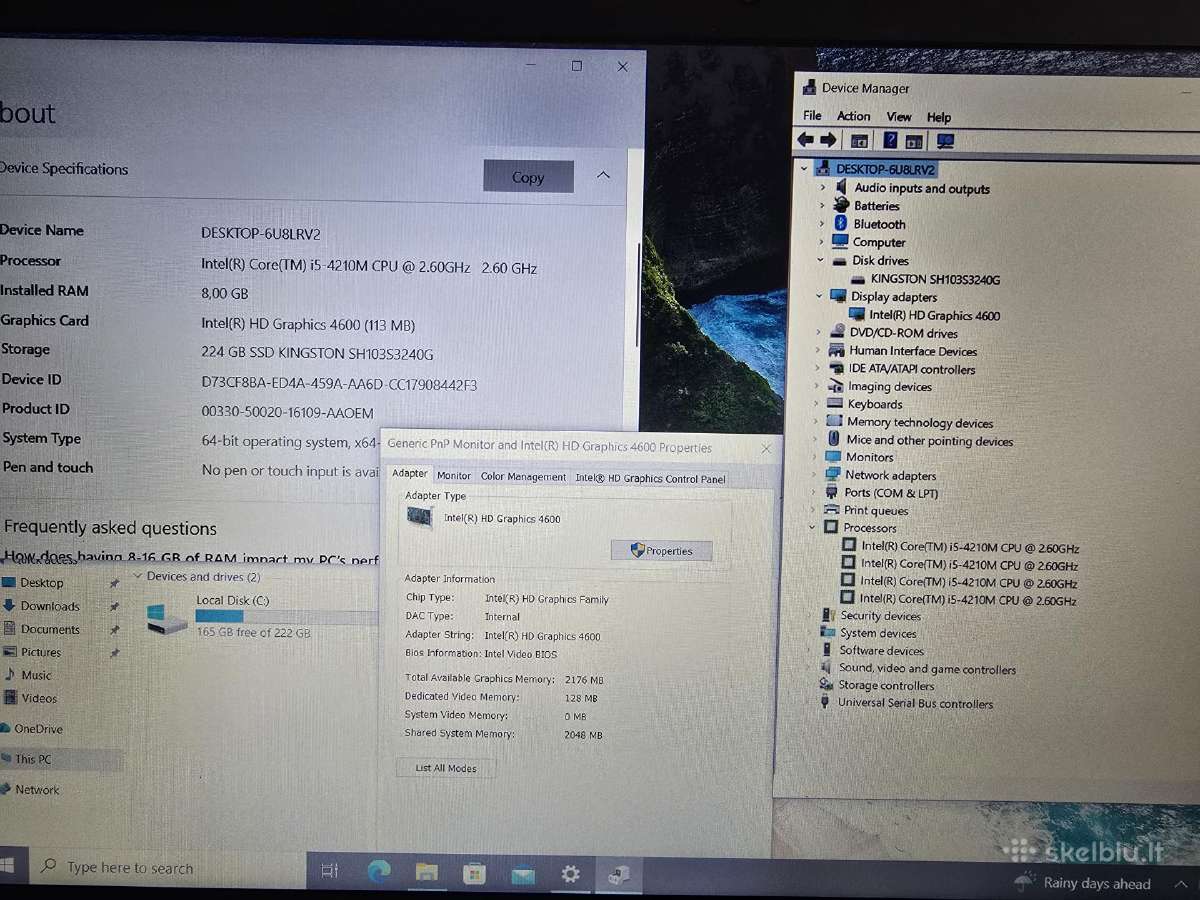Switch to the Color Management tab
Viewport: 1200px width, 900px height.
pos(523,477)
